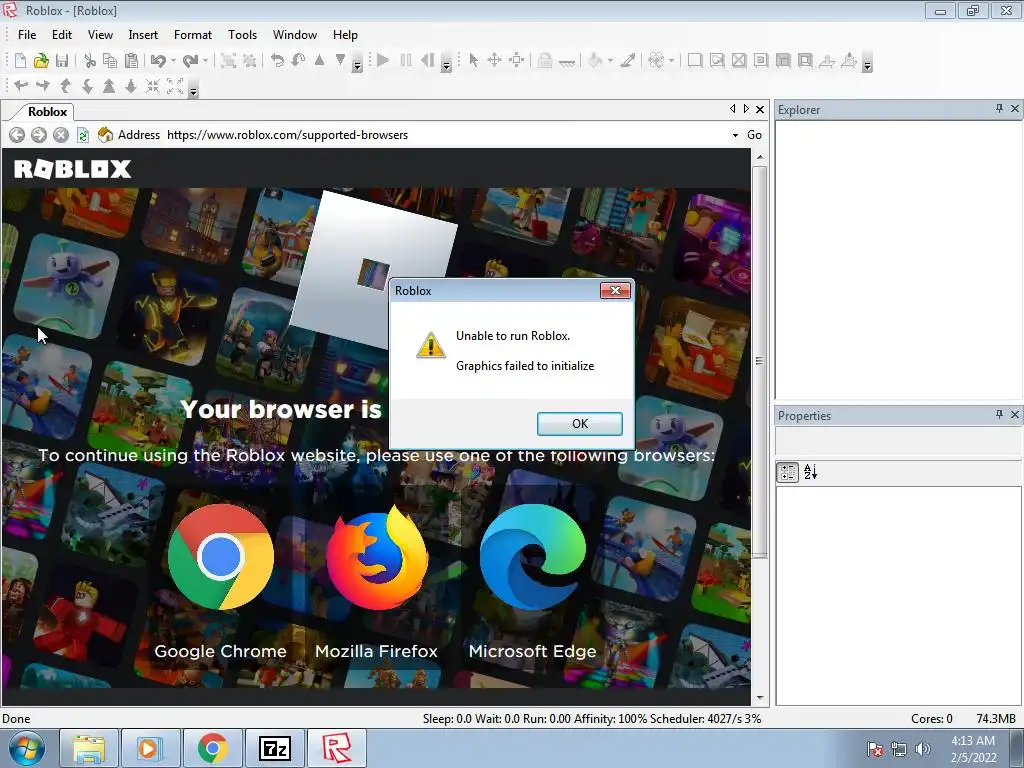Select the paint bucket Fill tool
1024x768 pixels.
pyautogui.click(x=595, y=61)
